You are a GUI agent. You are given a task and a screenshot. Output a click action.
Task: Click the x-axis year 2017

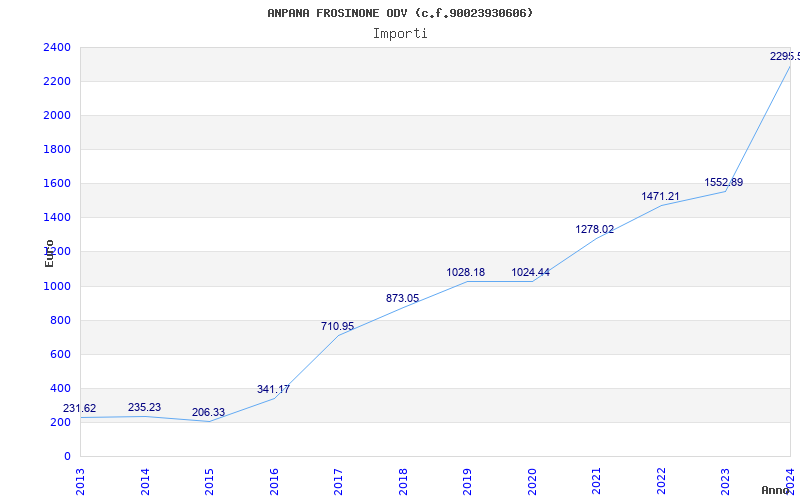coord(339,481)
